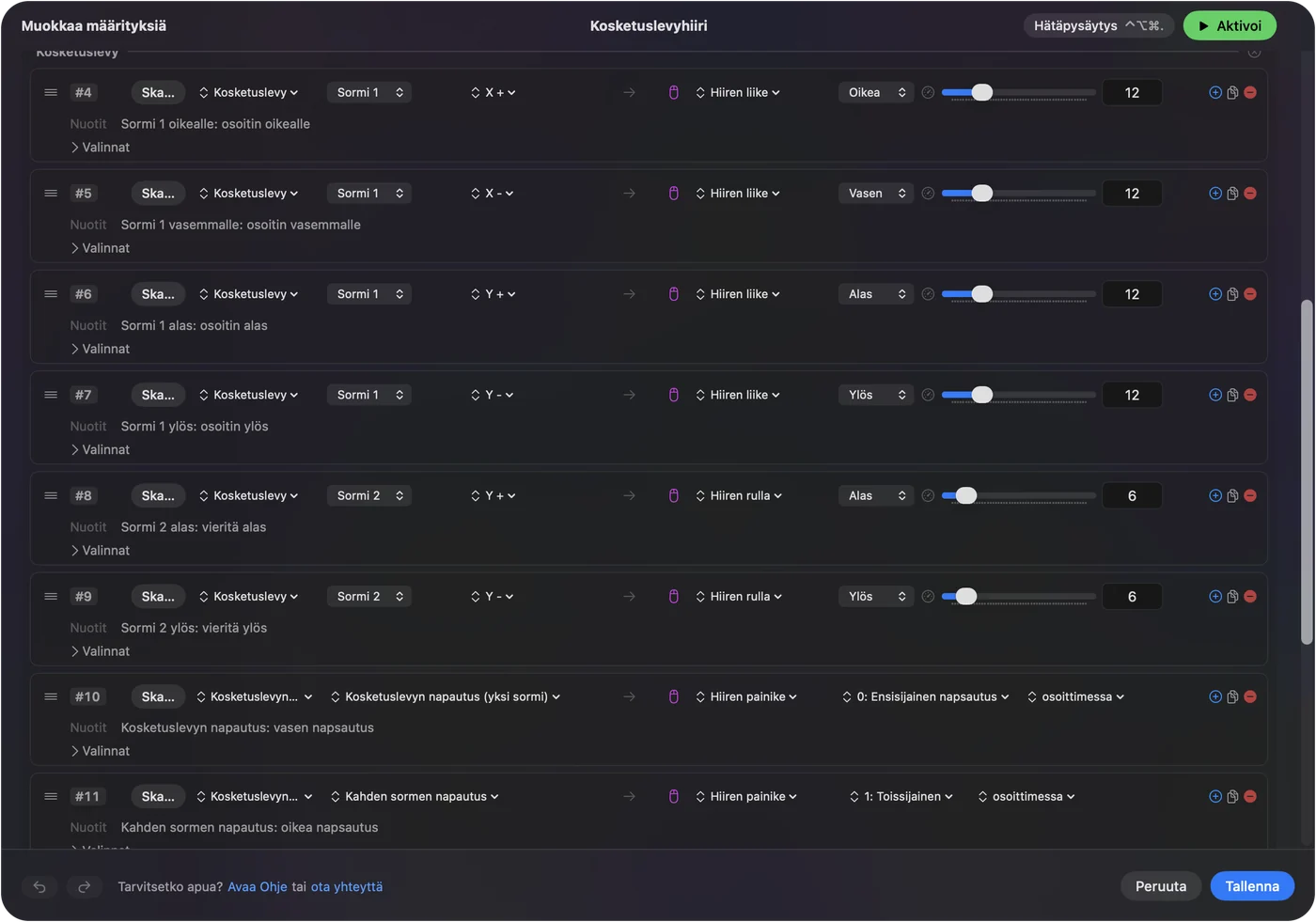Click the Aktivoi button

[1230, 26]
